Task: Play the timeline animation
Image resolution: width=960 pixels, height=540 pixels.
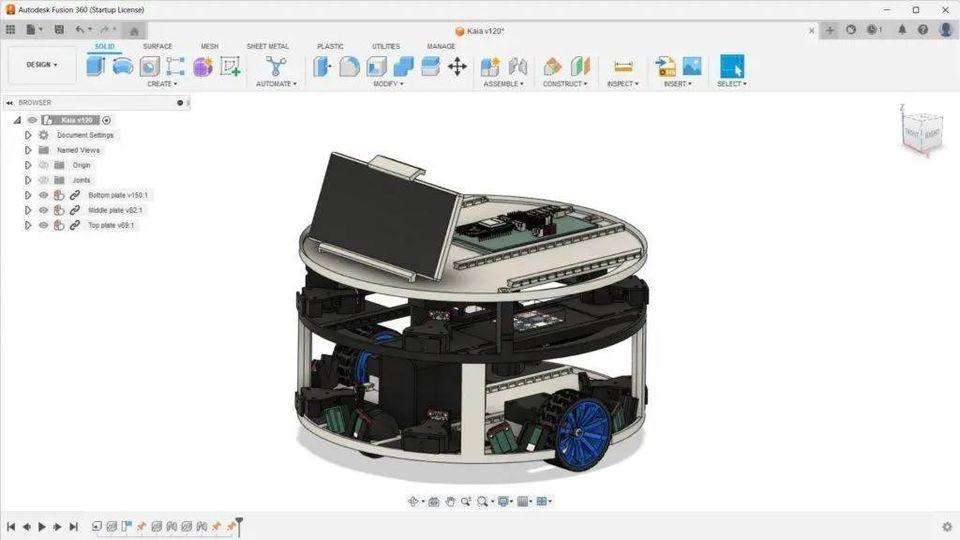Action: tap(42, 527)
